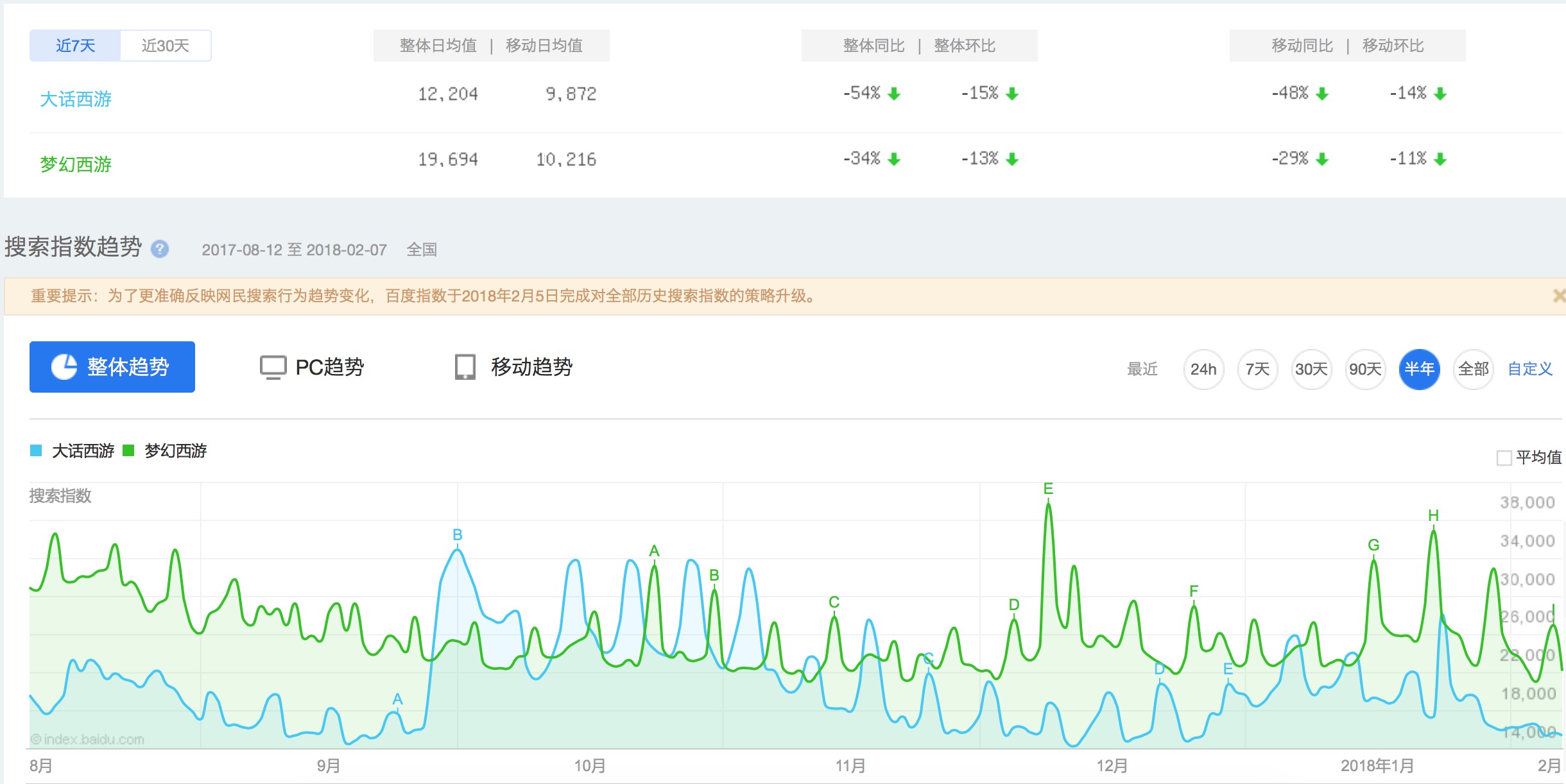
Task: Click blue marker B on chart
Action: tap(457, 534)
